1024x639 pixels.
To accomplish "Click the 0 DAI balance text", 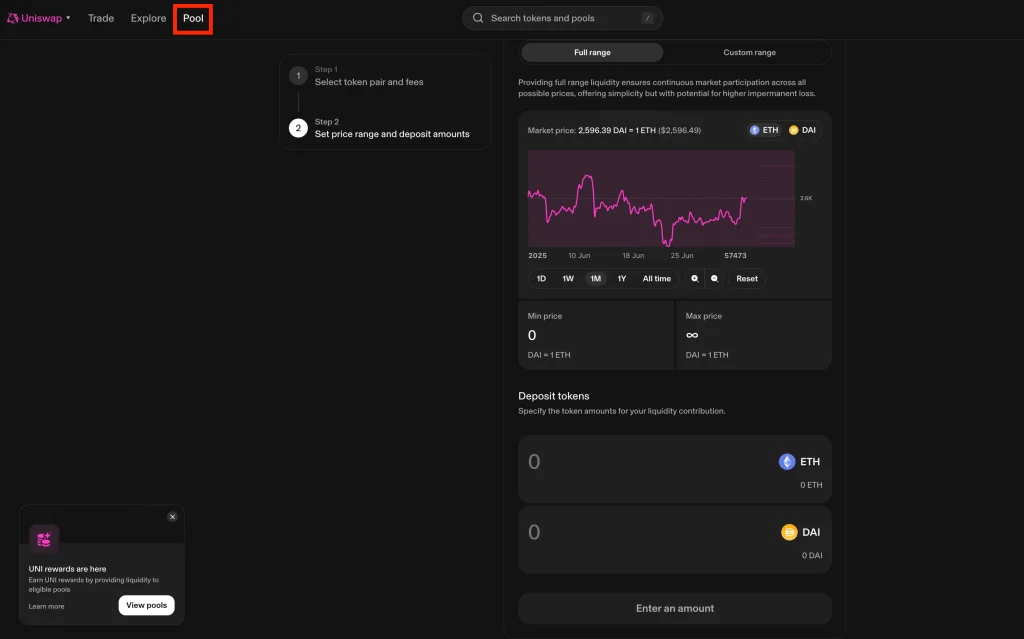I will [812, 556].
